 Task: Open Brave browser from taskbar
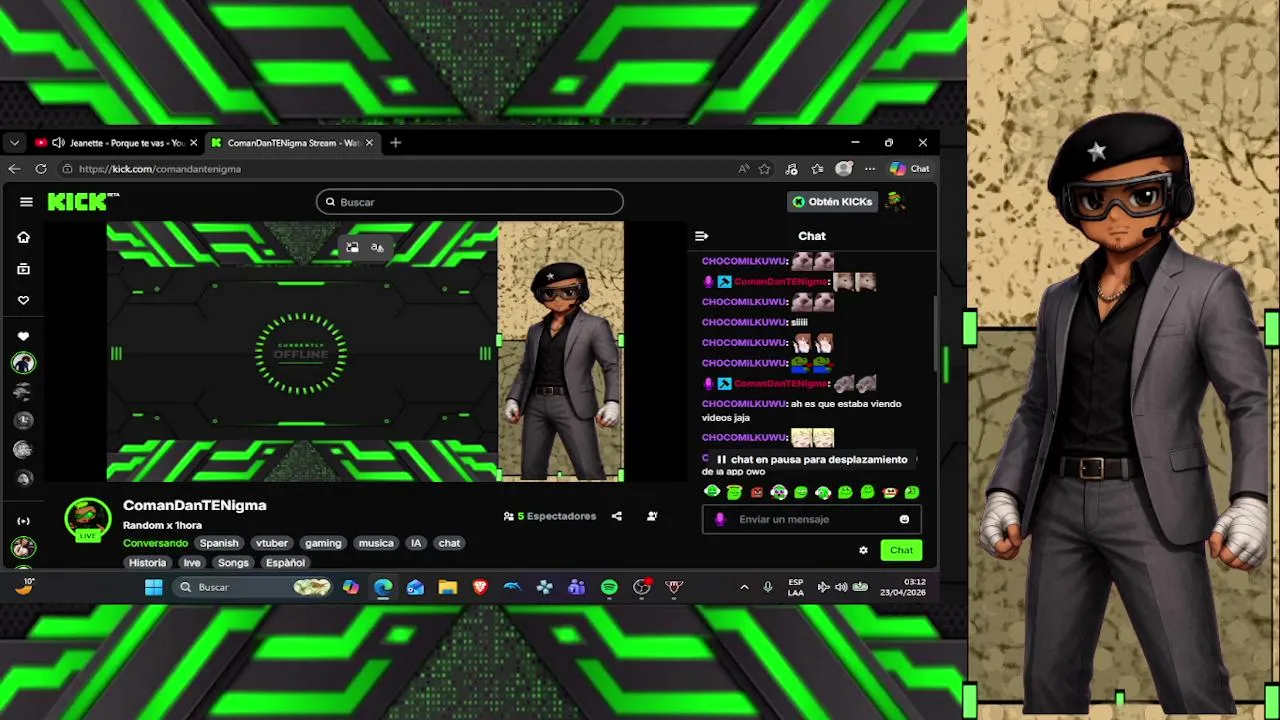(480, 588)
